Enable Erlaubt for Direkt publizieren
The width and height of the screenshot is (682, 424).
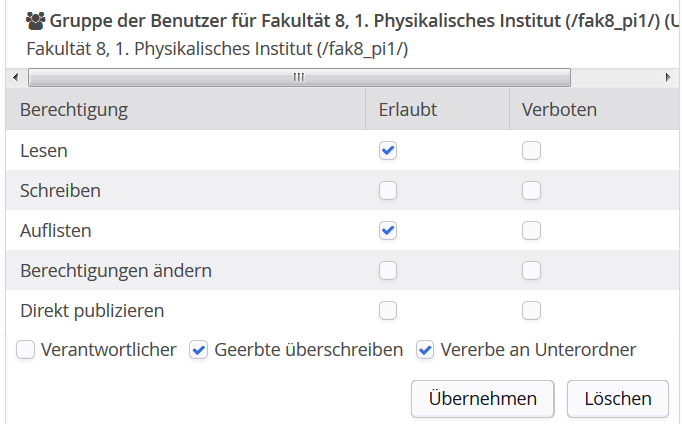coord(388,310)
